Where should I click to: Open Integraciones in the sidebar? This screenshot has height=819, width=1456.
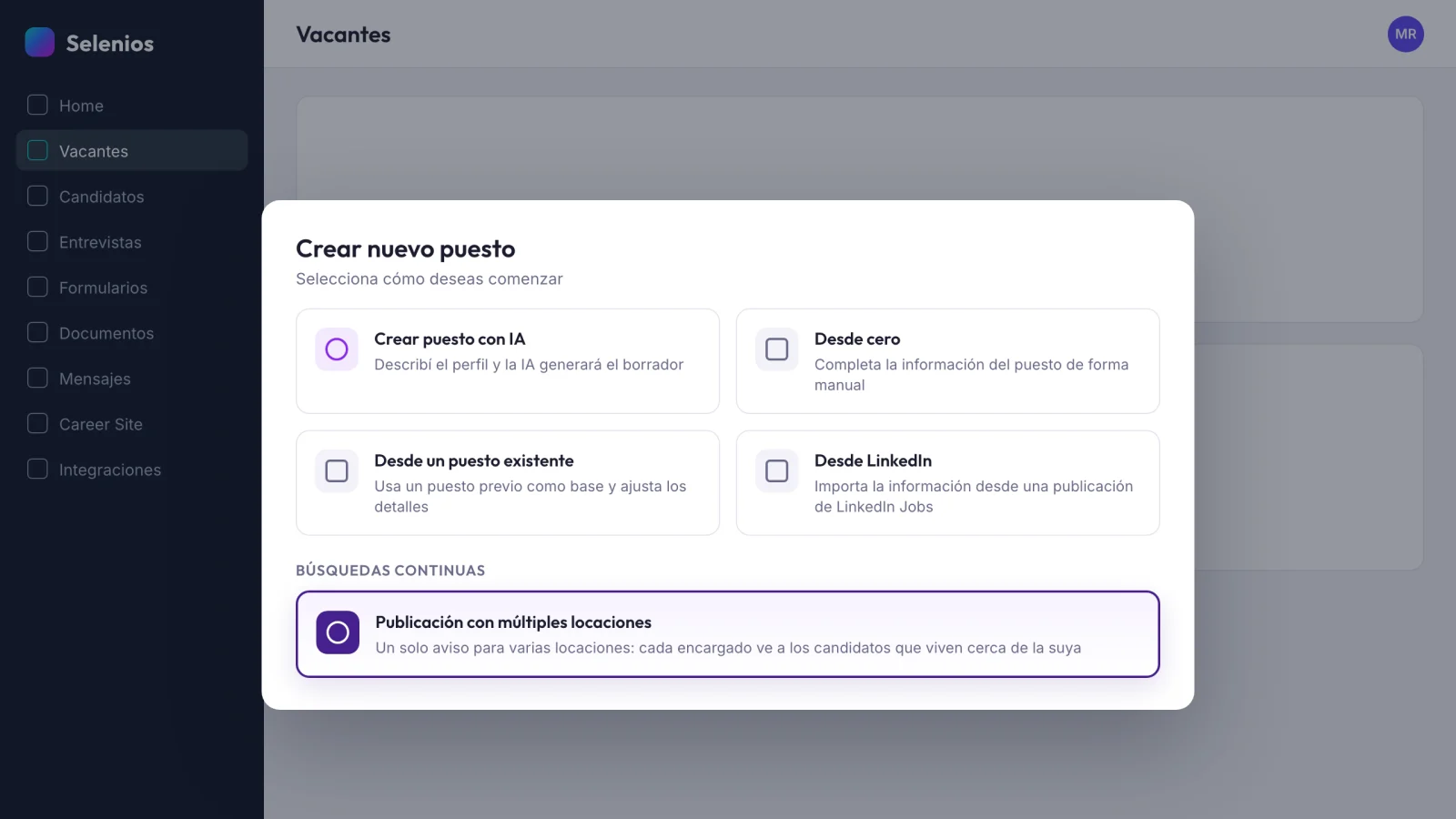click(132, 470)
